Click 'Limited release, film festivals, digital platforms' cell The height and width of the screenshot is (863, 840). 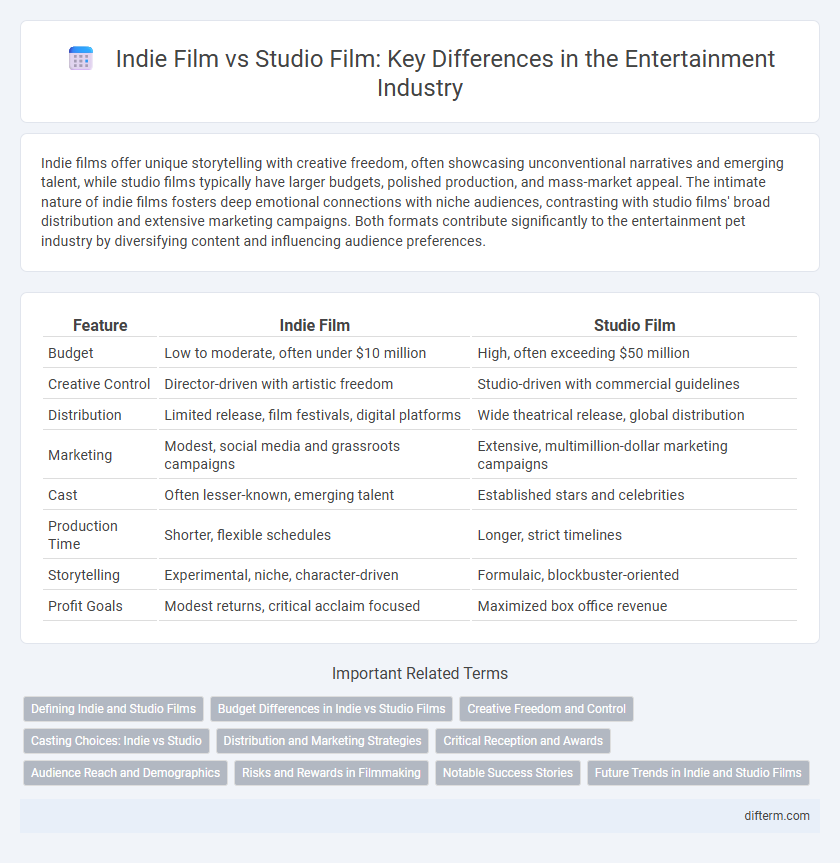(x=313, y=415)
